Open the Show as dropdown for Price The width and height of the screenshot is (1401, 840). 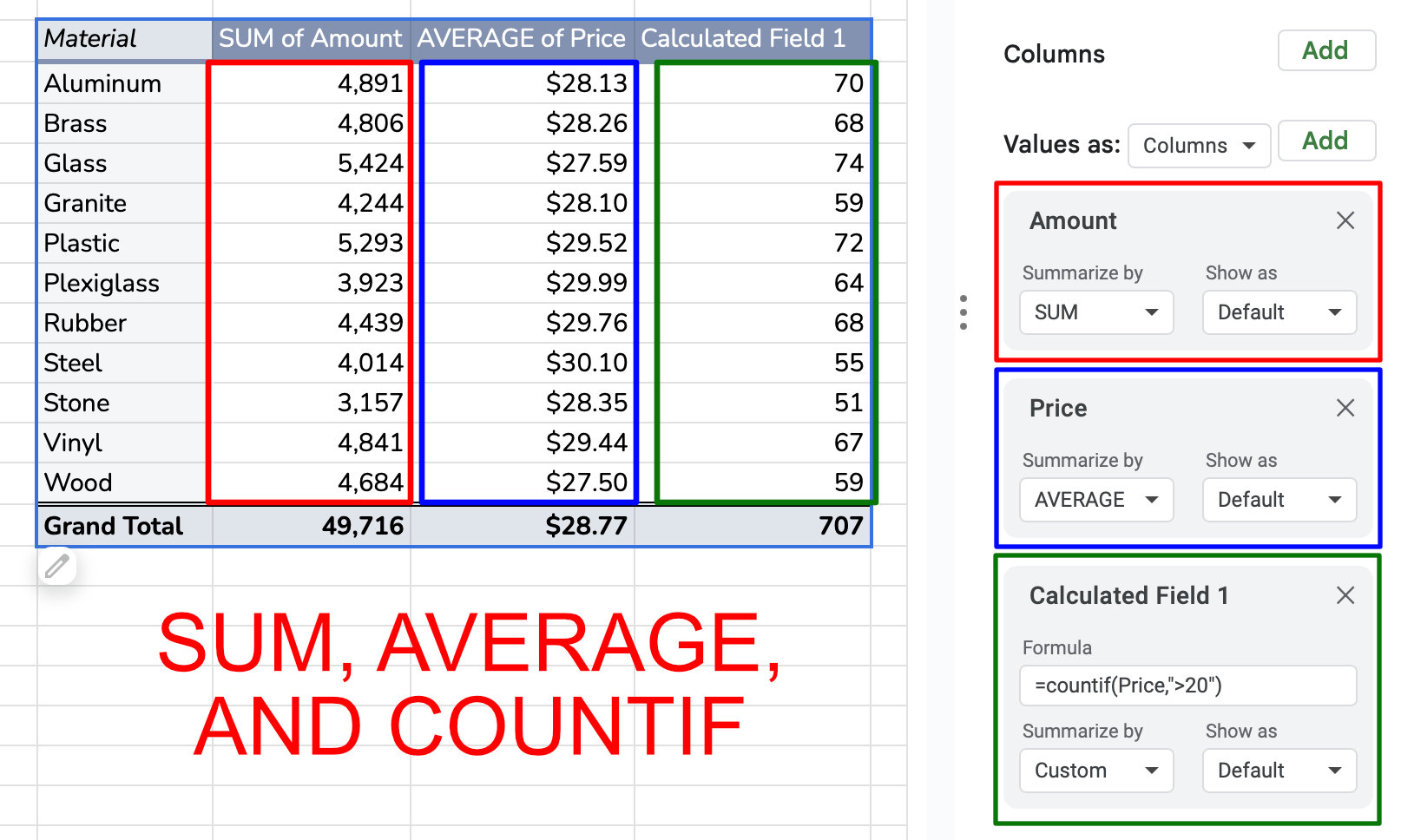(x=1279, y=499)
